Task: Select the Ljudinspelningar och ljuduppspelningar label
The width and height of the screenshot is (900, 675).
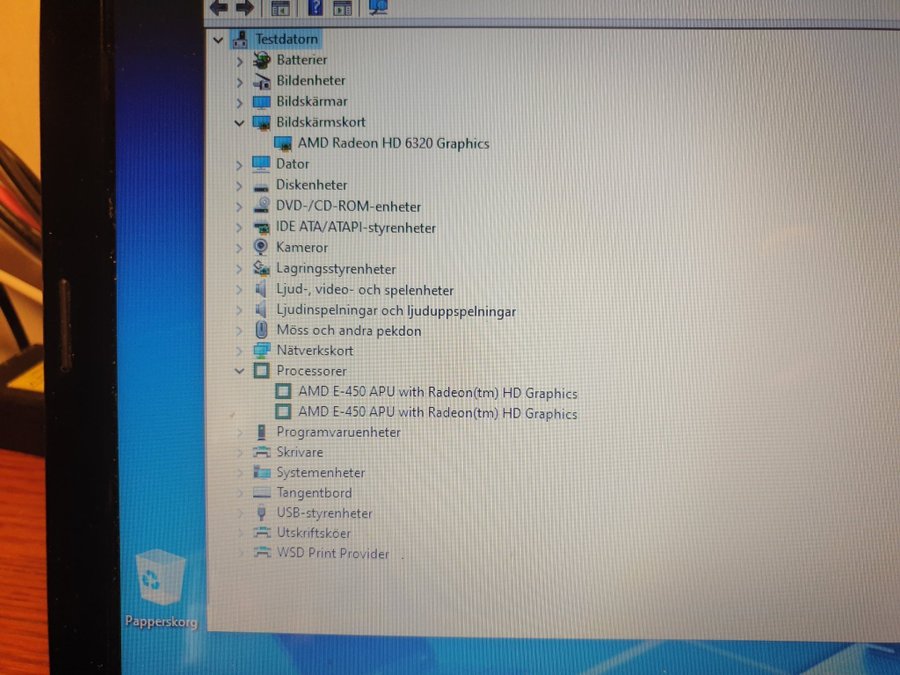Action: pyautogui.click(x=396, y=311)
